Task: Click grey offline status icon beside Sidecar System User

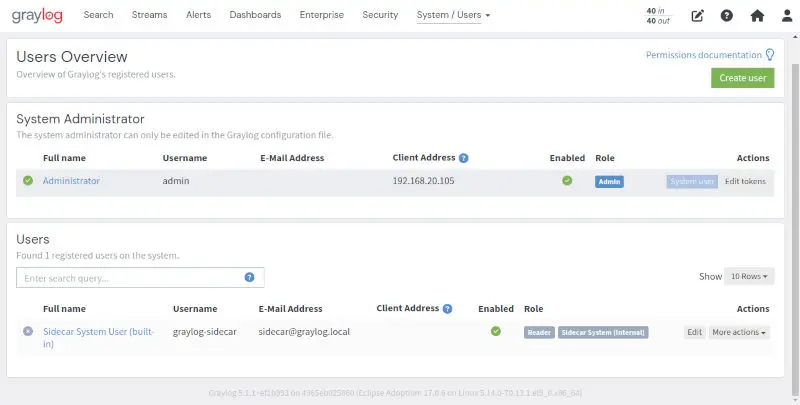Action: tap(28, 332)
